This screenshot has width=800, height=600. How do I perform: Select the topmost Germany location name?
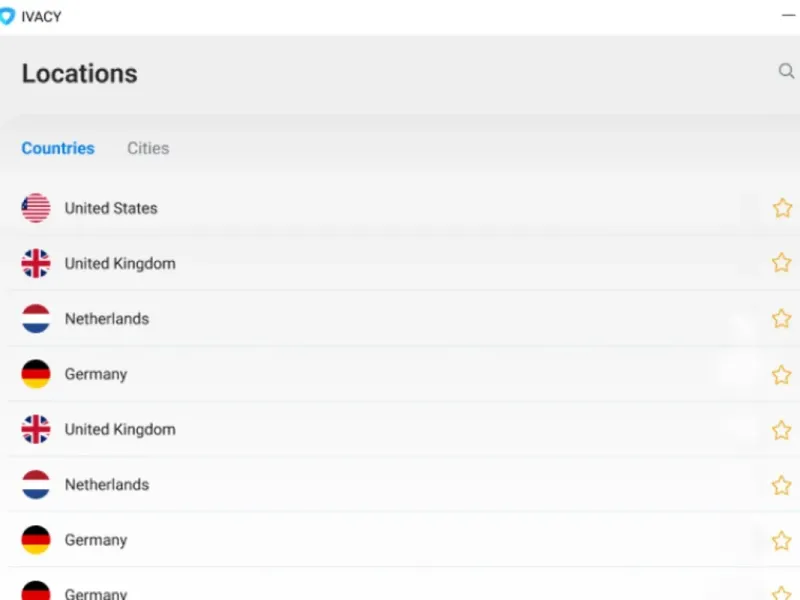click(96, 374)
